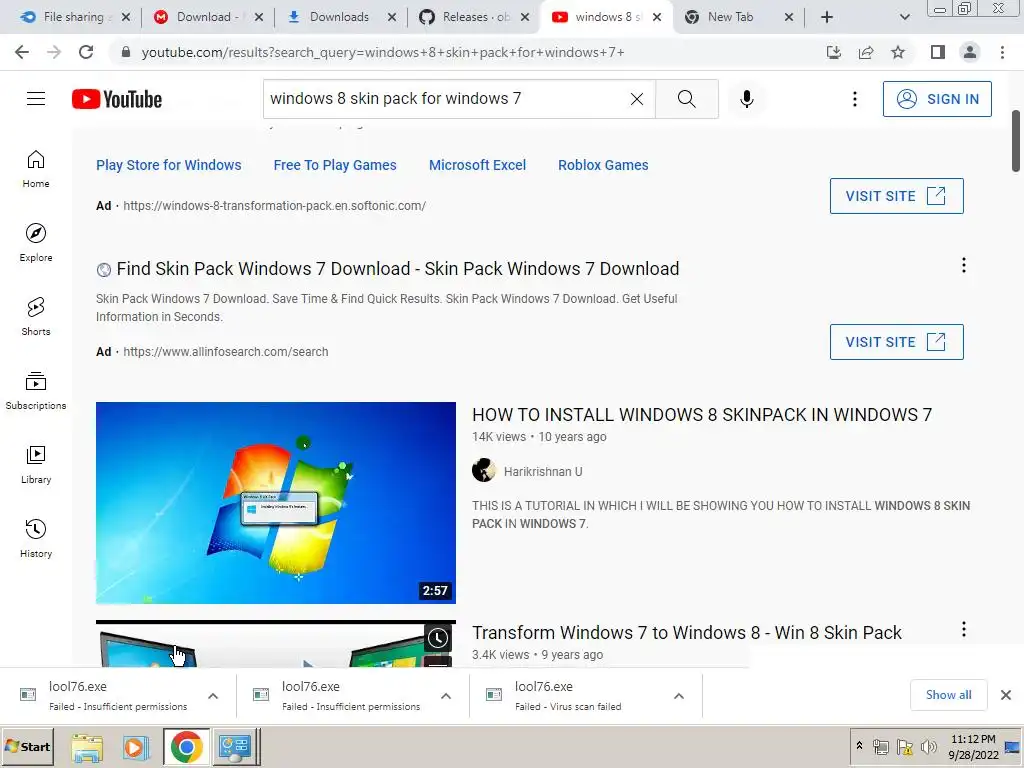
Task: Click the volume icon in system tray
Action: point(928,746)
